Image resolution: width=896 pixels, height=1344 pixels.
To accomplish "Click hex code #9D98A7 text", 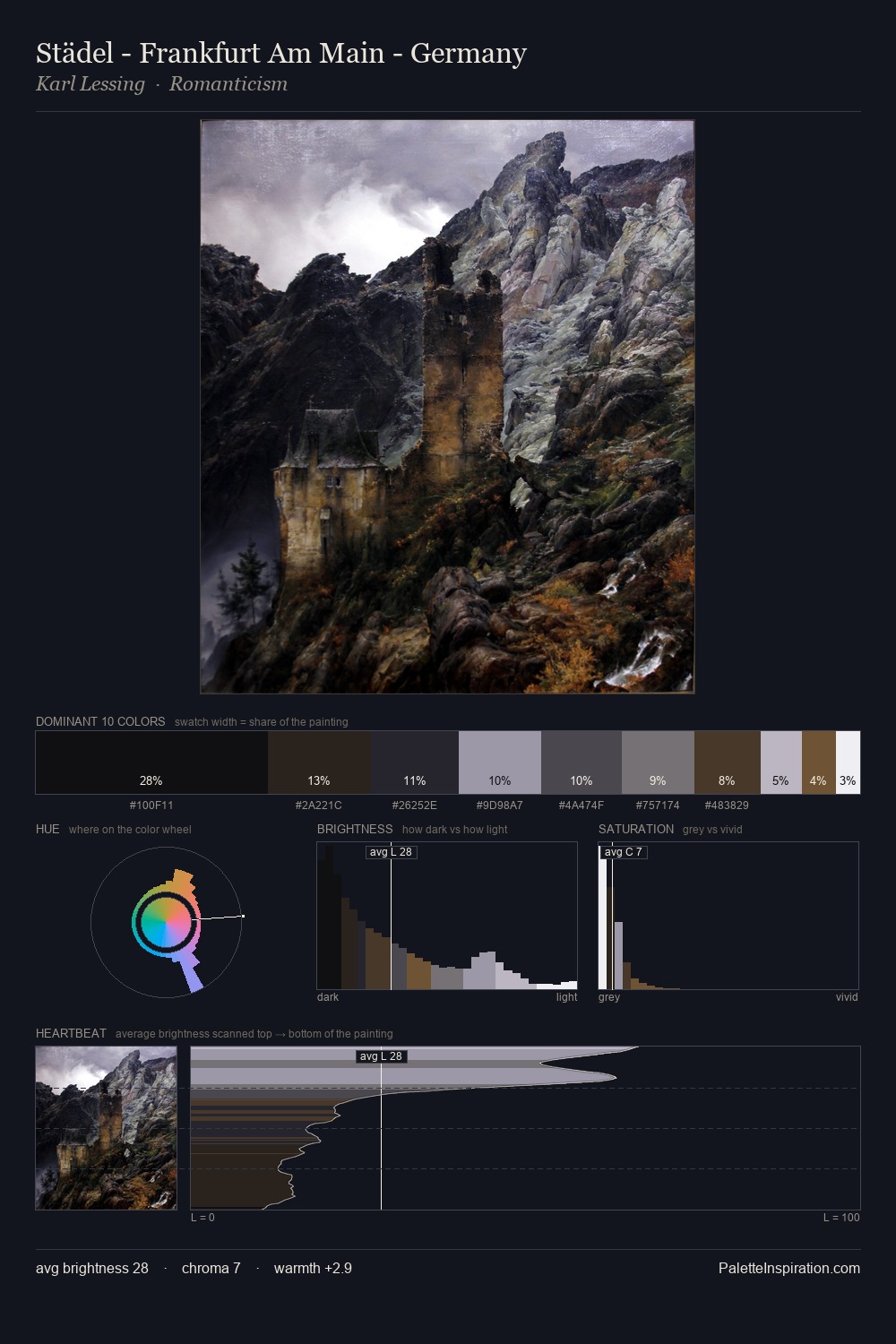I will (500, 805).
